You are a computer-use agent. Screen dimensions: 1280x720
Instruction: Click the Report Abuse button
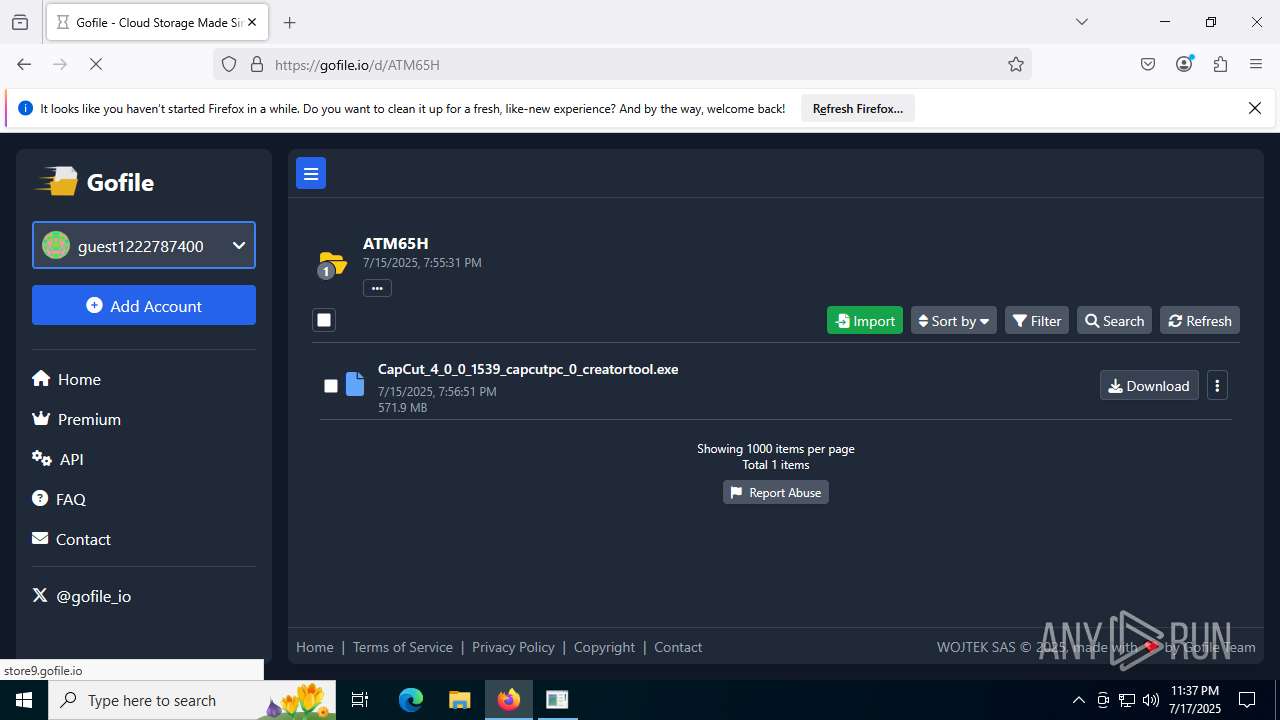click(x=776, y=492)
